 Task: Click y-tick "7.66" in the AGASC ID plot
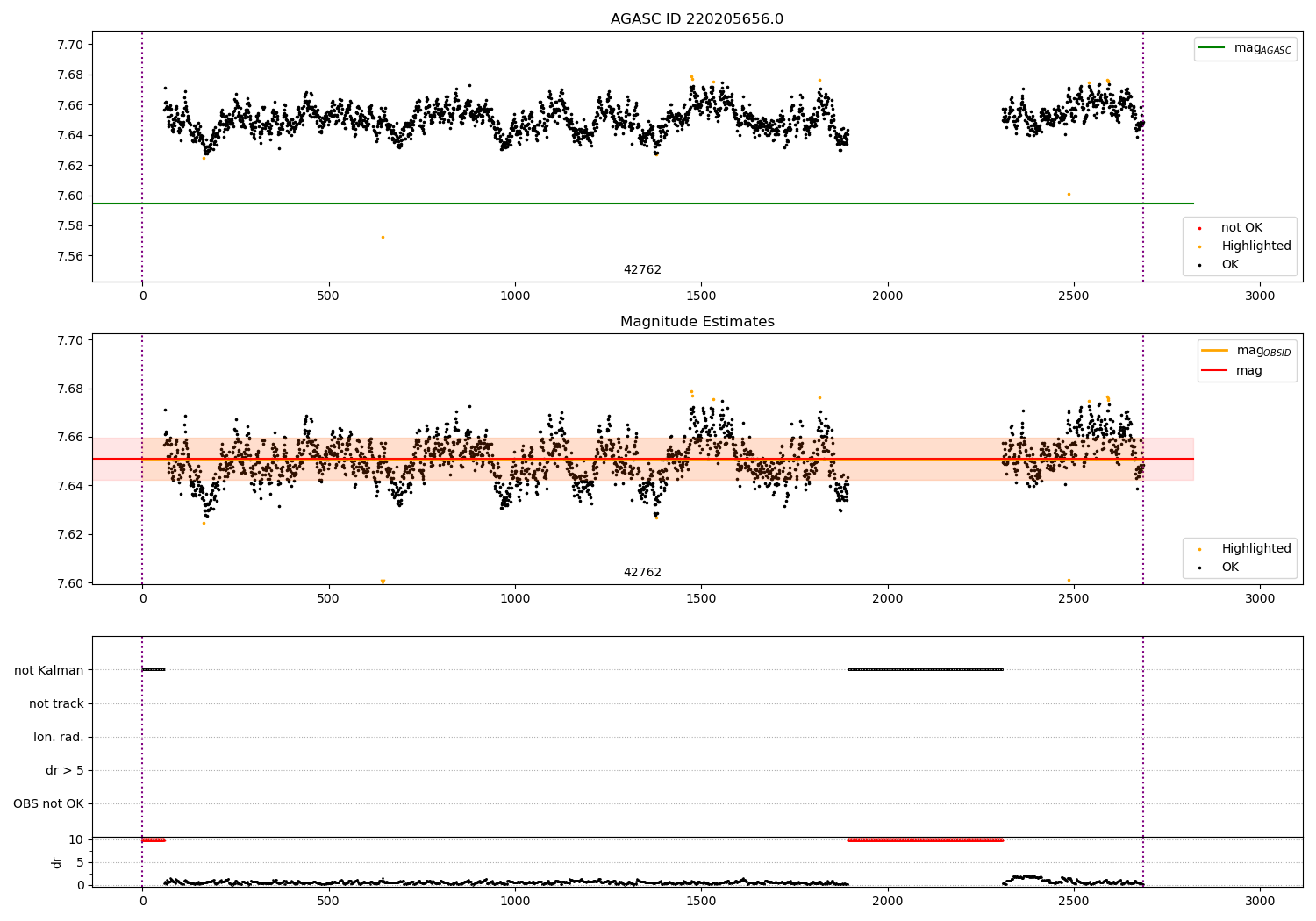coord(69,105)
